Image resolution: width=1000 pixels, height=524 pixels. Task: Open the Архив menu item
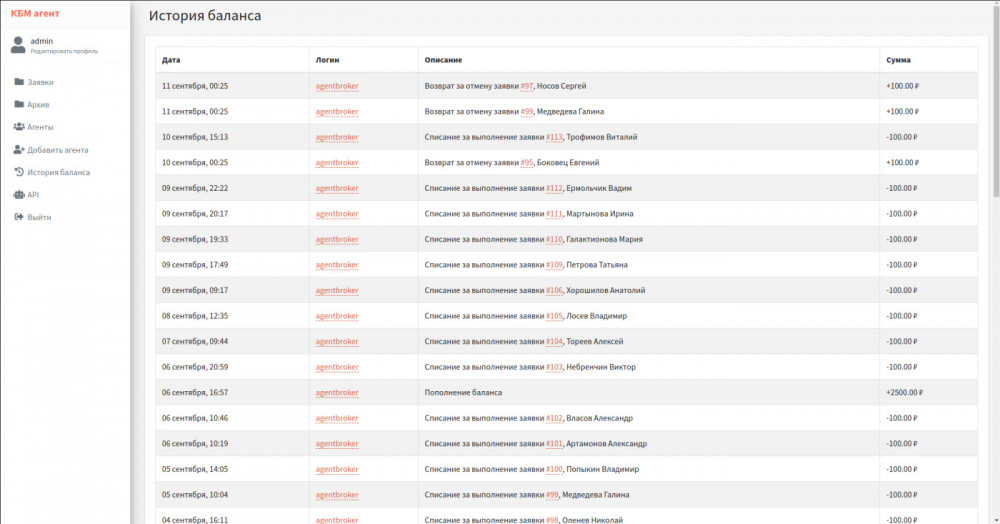tap(38, 105)
